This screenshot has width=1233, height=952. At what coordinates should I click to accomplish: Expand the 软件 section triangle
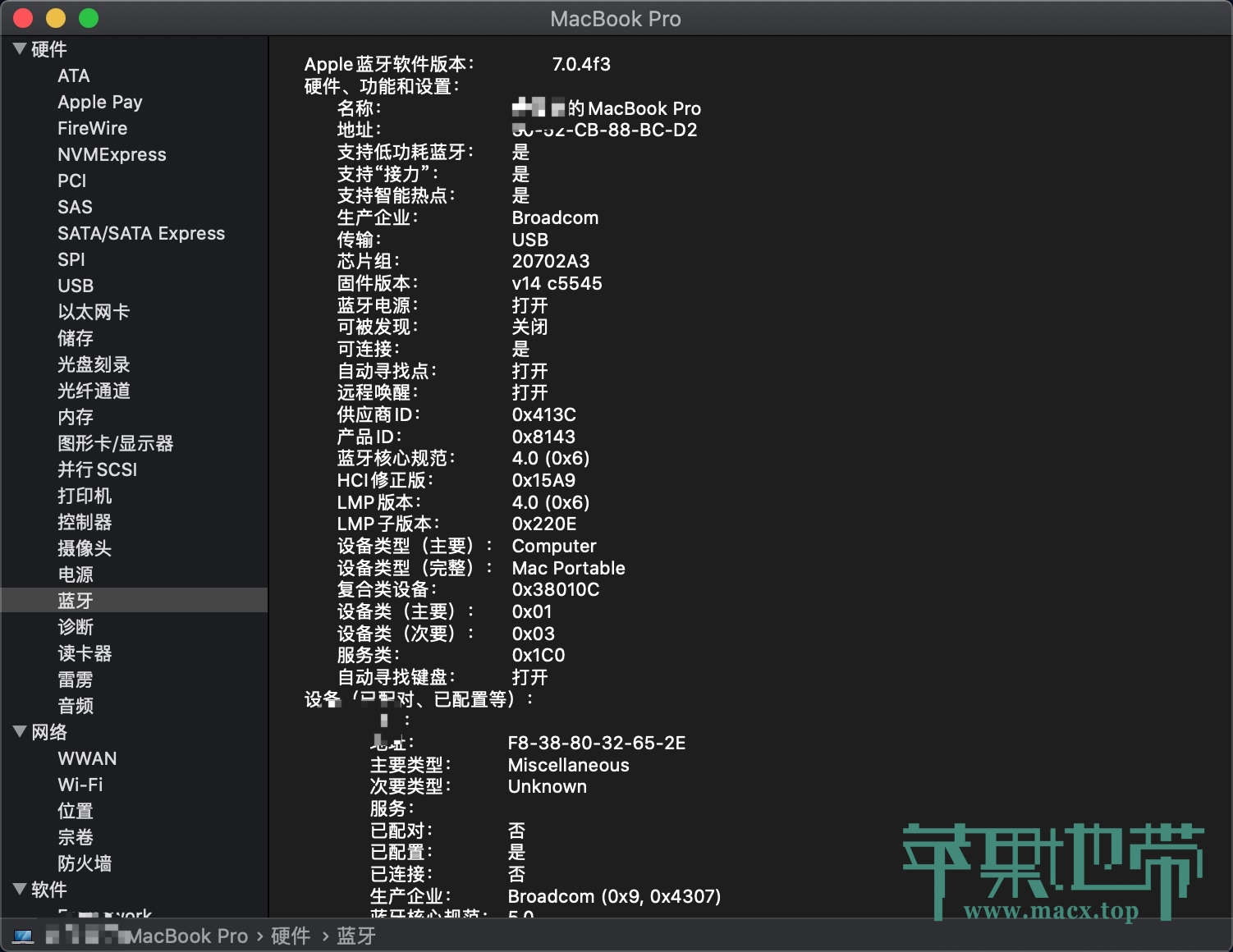tap(20, 889)
